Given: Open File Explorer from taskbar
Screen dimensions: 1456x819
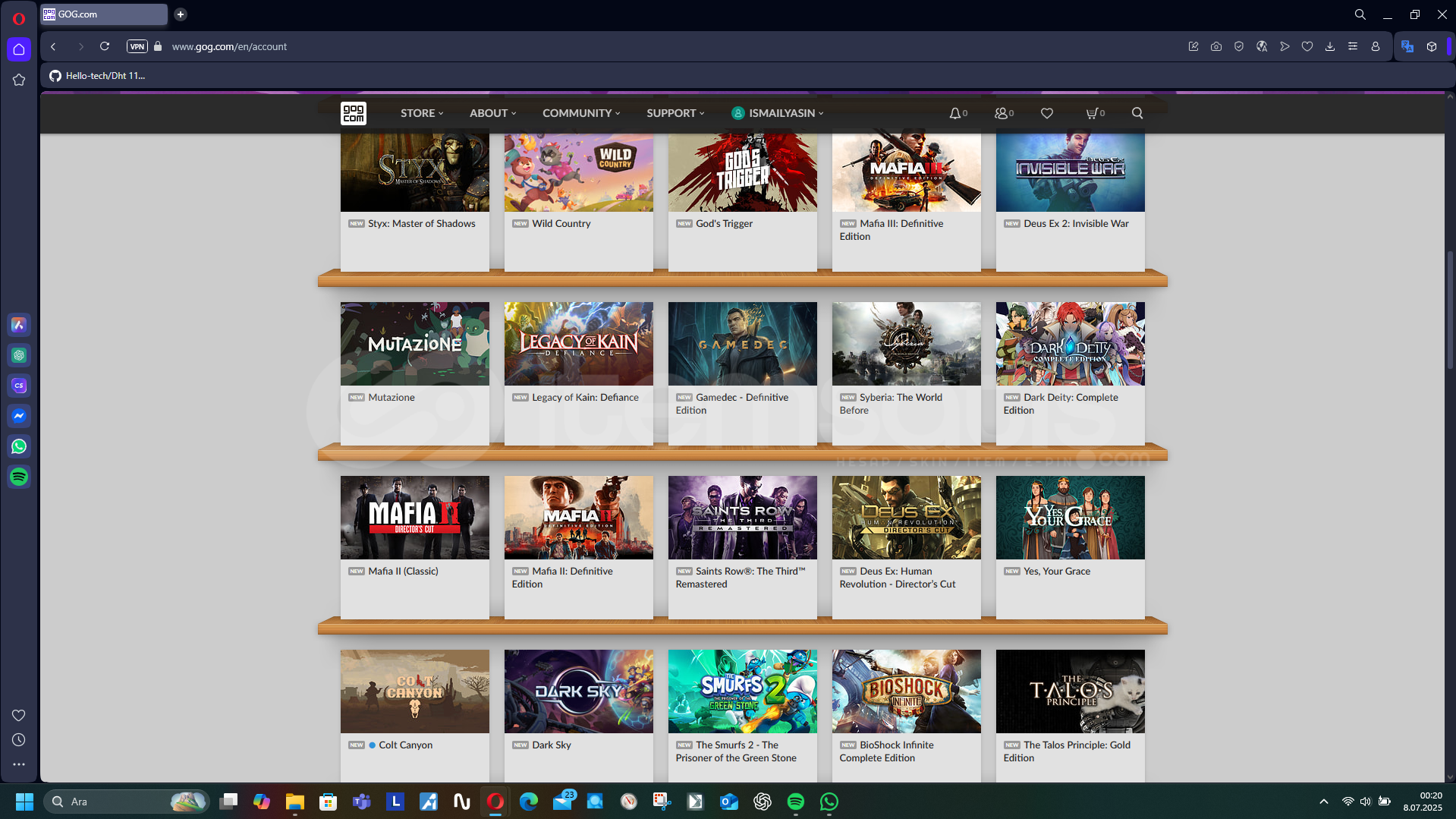Looking at the screenshot, I should (x=294, y=802).
